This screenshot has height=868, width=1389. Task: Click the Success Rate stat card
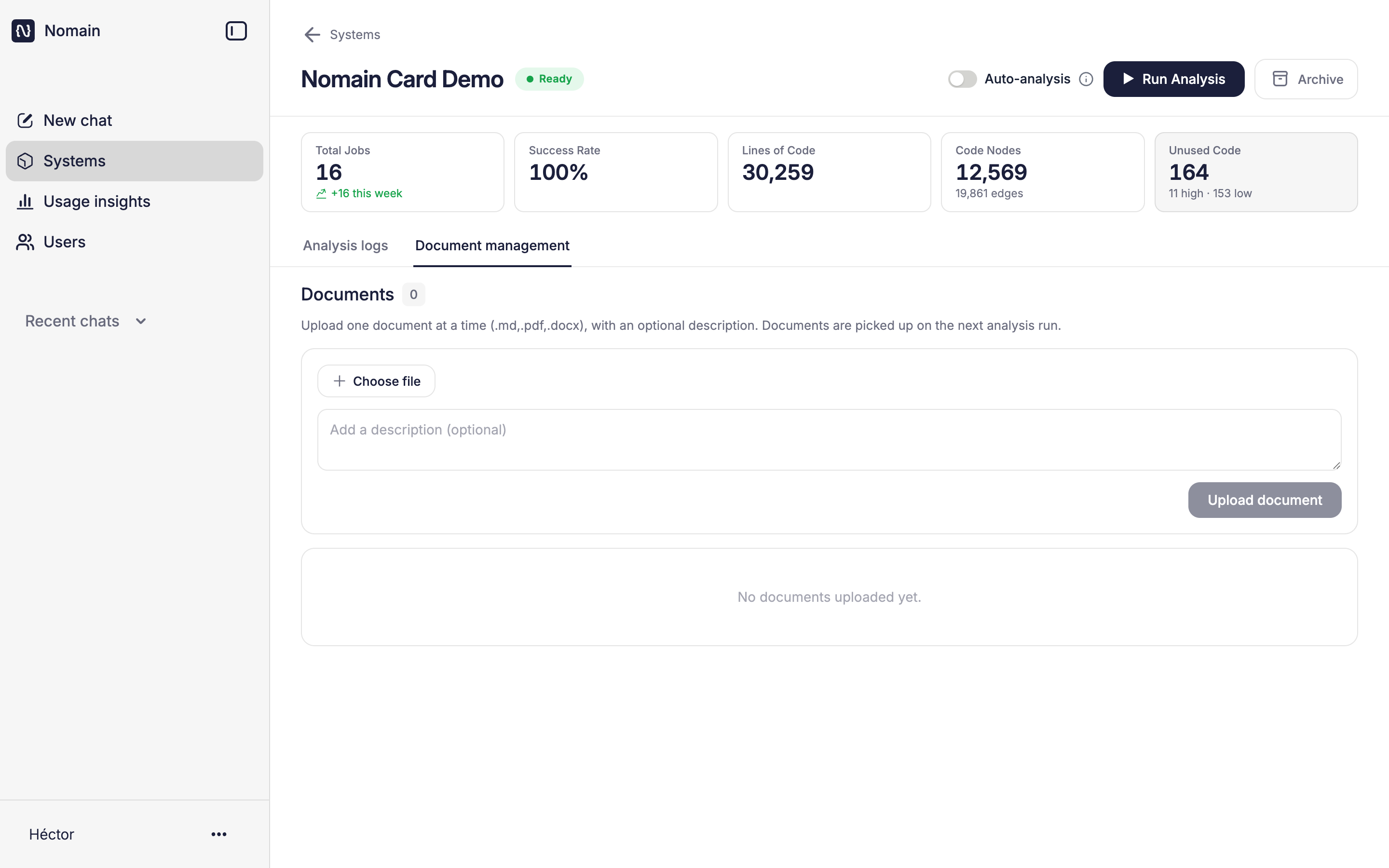pyautogui.click(x=616, y=172)
